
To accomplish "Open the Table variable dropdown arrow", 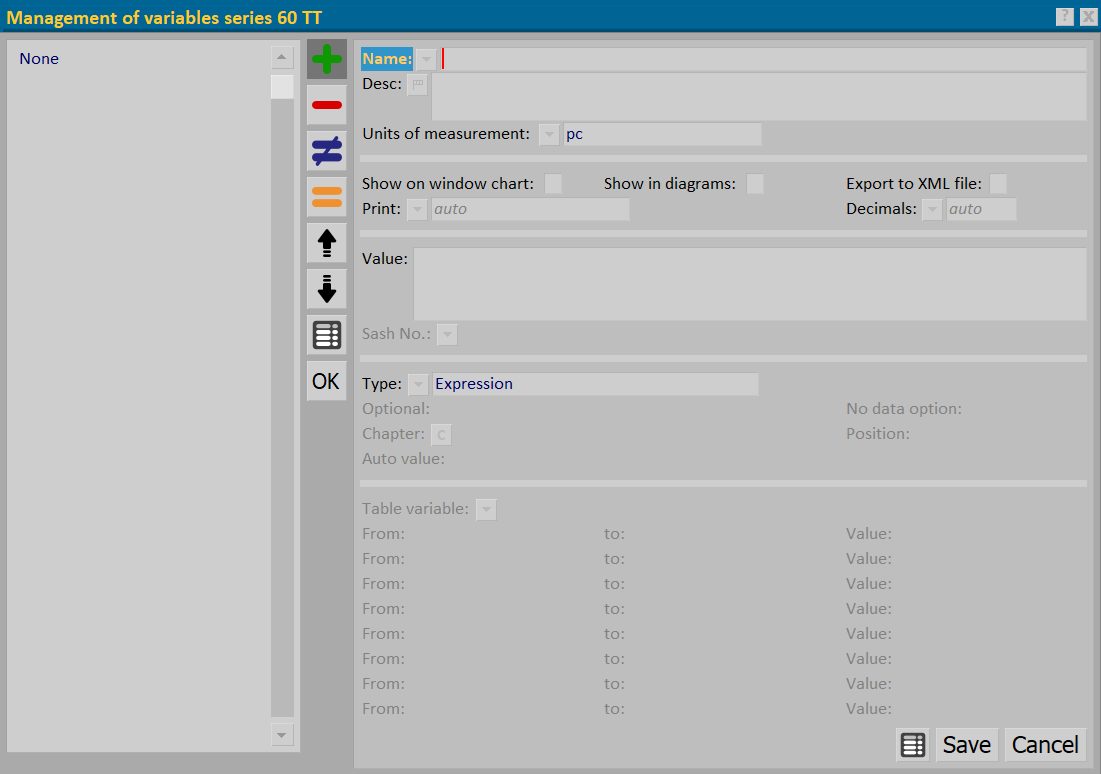I will coord(486,509).
